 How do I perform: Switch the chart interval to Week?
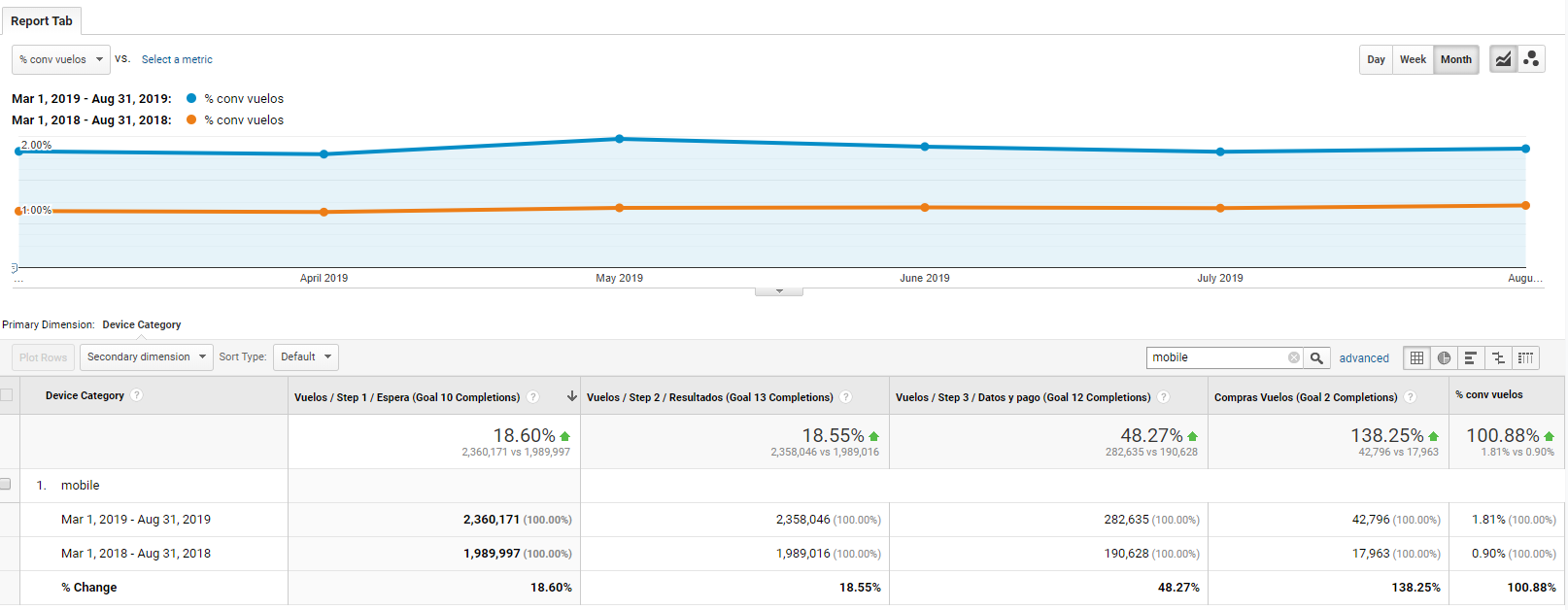(x=1413, y=59)
